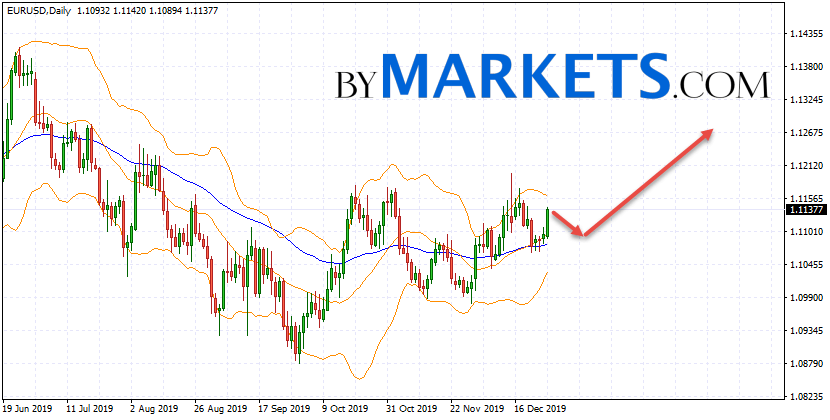Image resolution: width=830 pixels, height=420 pixels.
Task: Click the red forecast arrow's upper arrowhead
Action: click(x=709, y=131)
